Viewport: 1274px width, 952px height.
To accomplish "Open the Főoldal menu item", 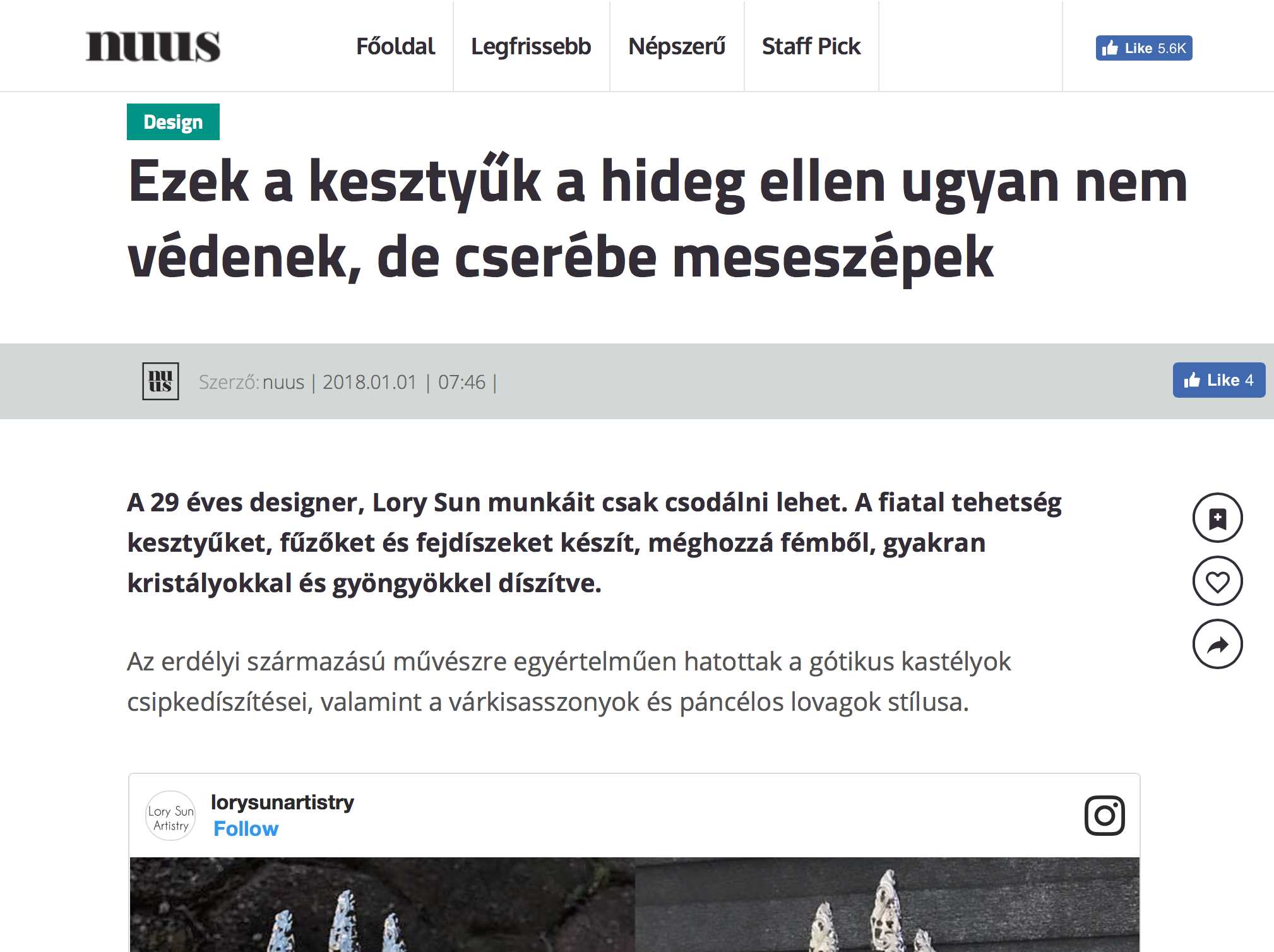I will click(396, 47).
